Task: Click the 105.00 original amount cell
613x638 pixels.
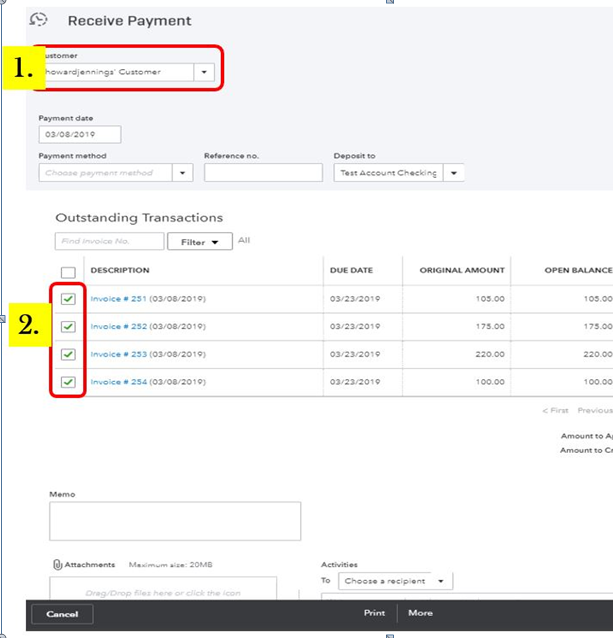Action: [490, 299]
